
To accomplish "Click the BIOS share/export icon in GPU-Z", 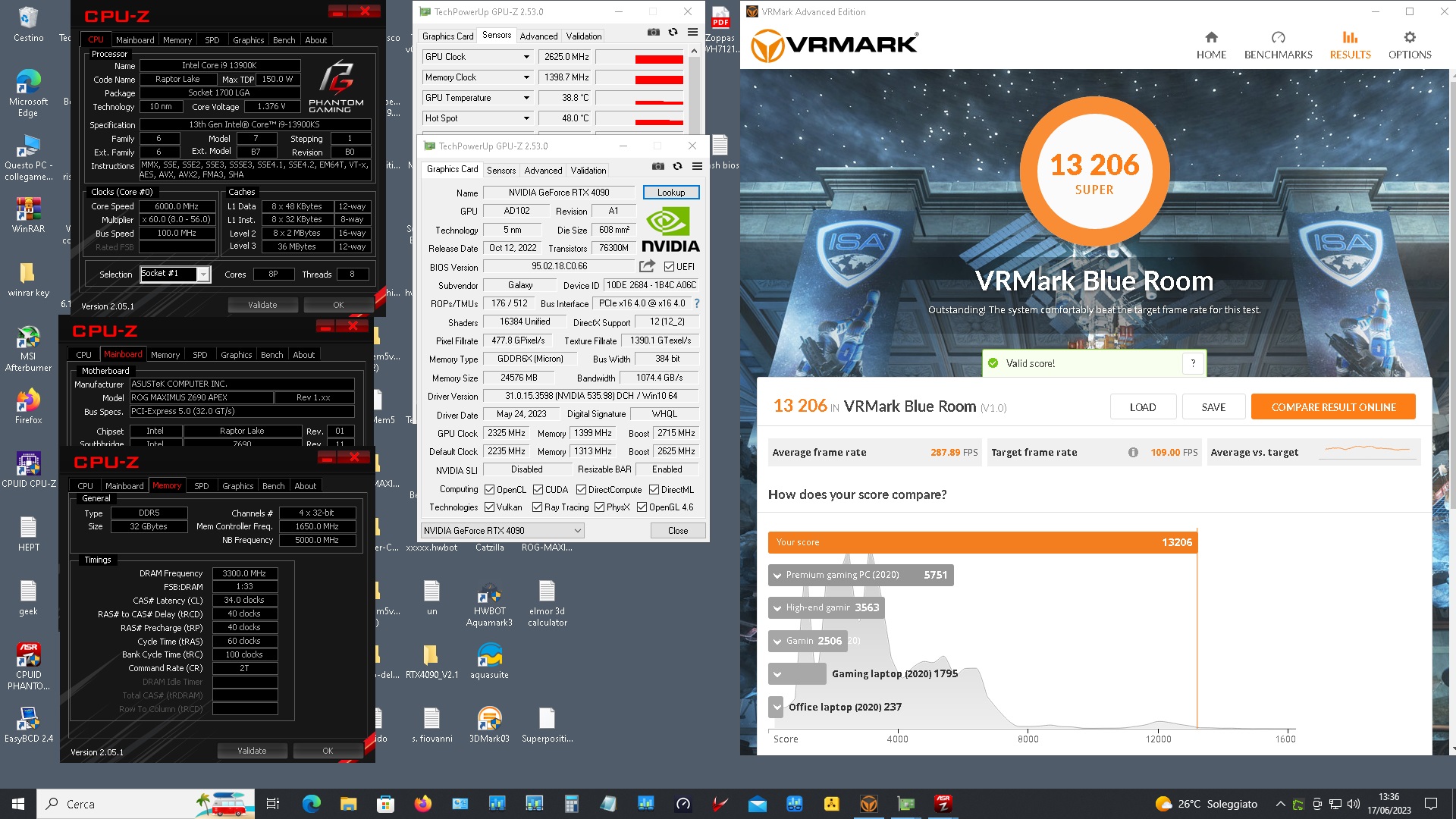I will pyautogui.click(x=647, y=266).
